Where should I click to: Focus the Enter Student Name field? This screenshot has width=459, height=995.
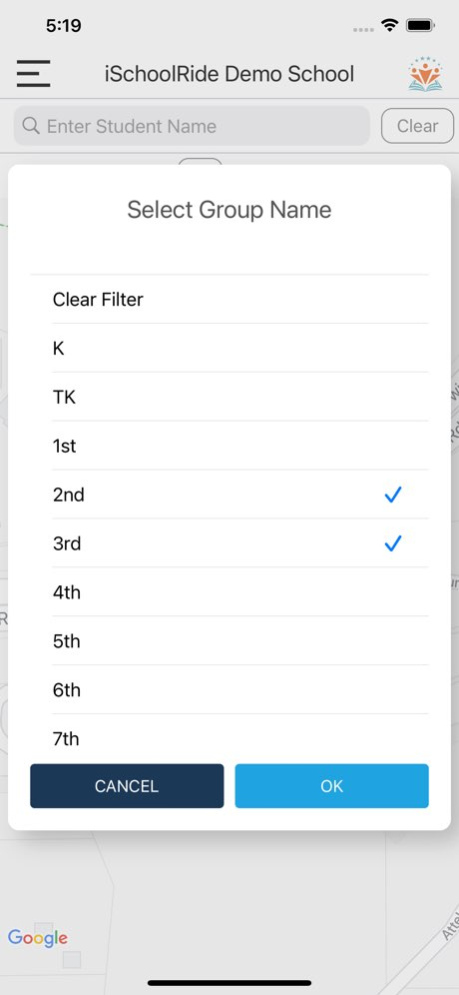point(192,126)
